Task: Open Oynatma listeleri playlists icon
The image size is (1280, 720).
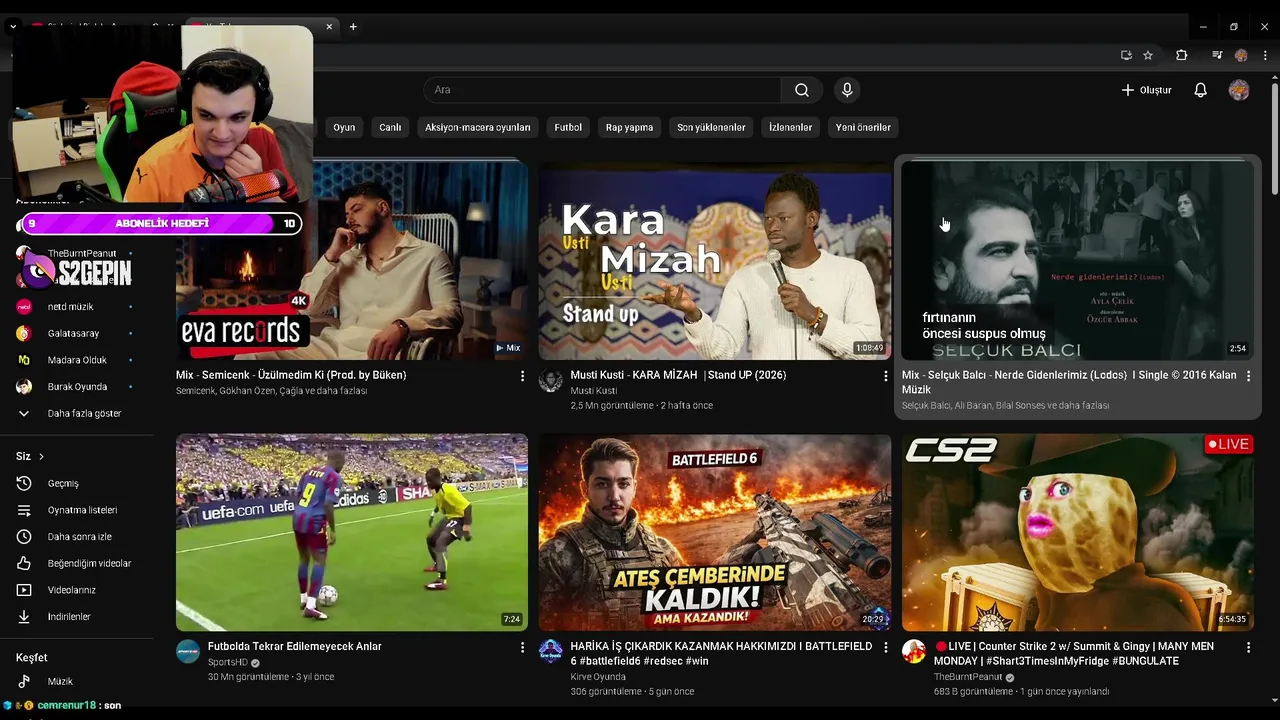Action: [x=24, y=510]
